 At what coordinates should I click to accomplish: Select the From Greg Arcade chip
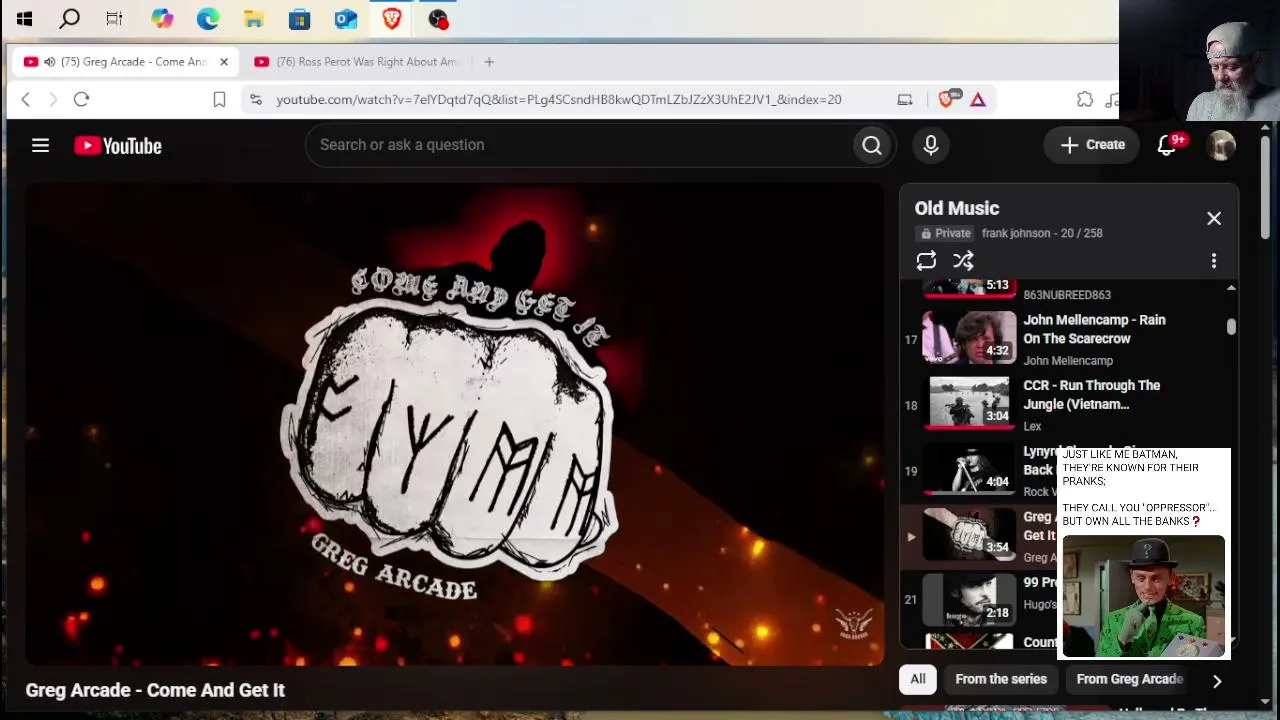1129,679
